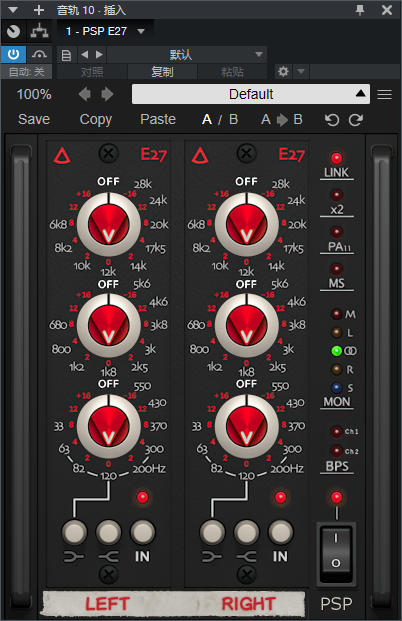This screenshot has height=621, width=402.
Task: Expand the arrow next to gear icon
Action: (x=301, y=72)
